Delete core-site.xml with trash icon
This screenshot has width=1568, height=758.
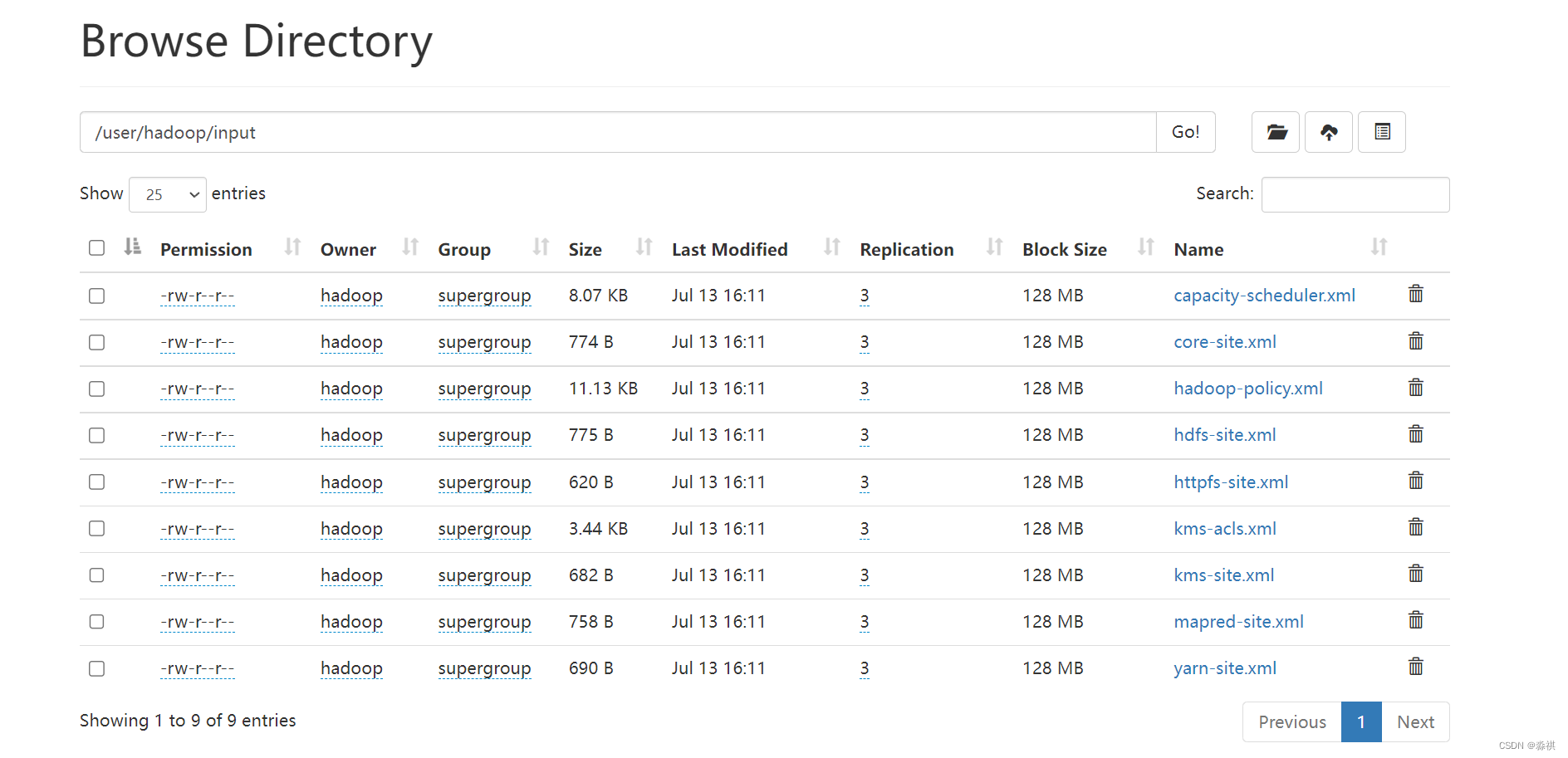pyautogui.click(x=1416, y=341)
